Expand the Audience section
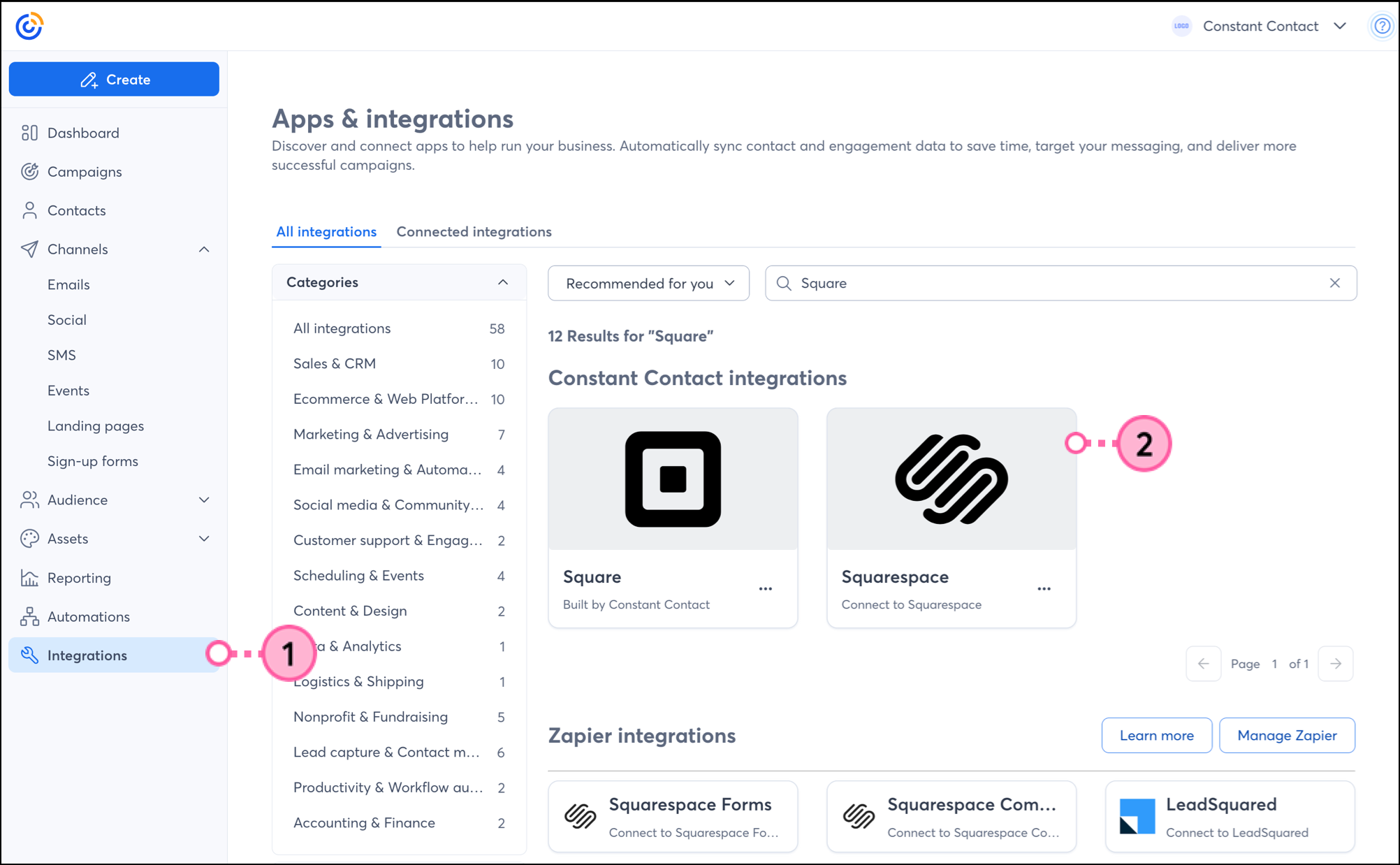 coord(204,500)
